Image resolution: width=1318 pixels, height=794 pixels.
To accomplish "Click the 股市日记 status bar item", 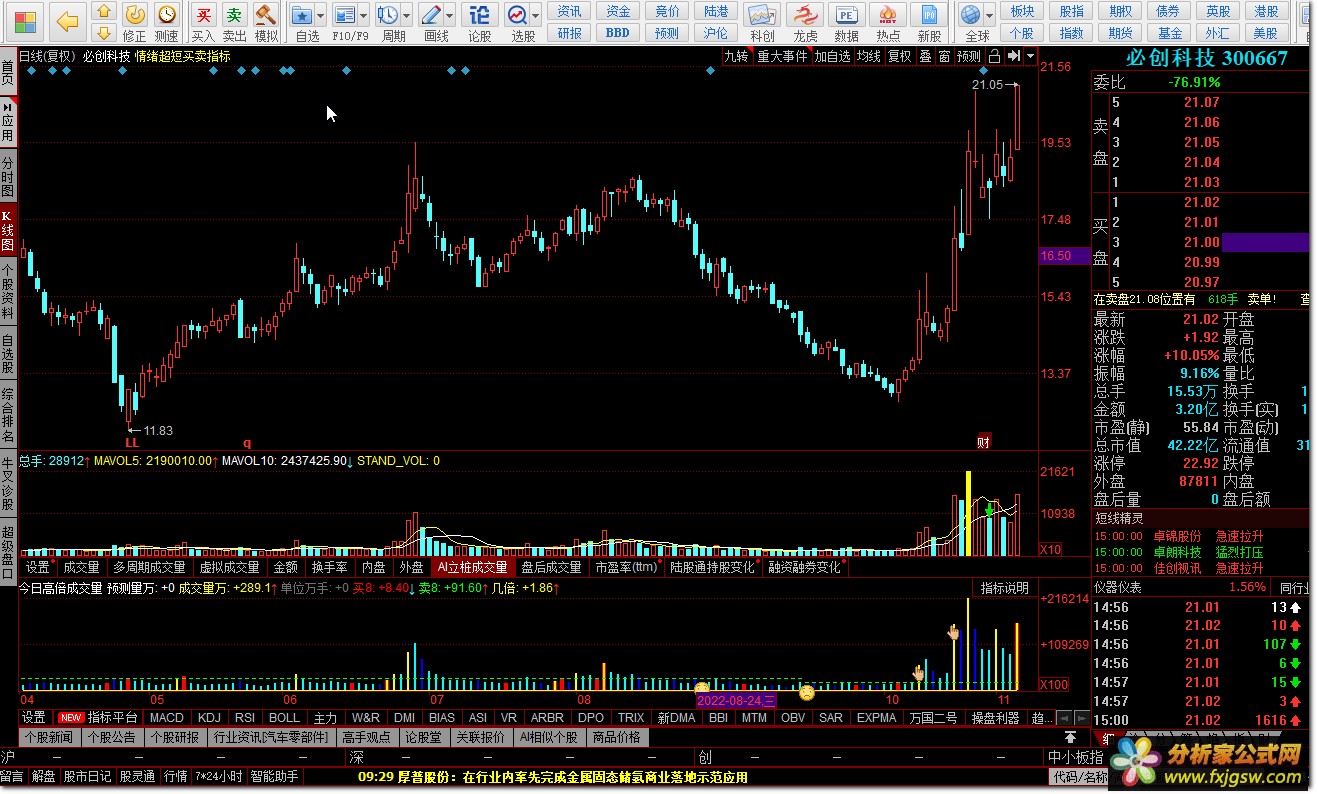I will pyautogui.click(x=88, y=777).
